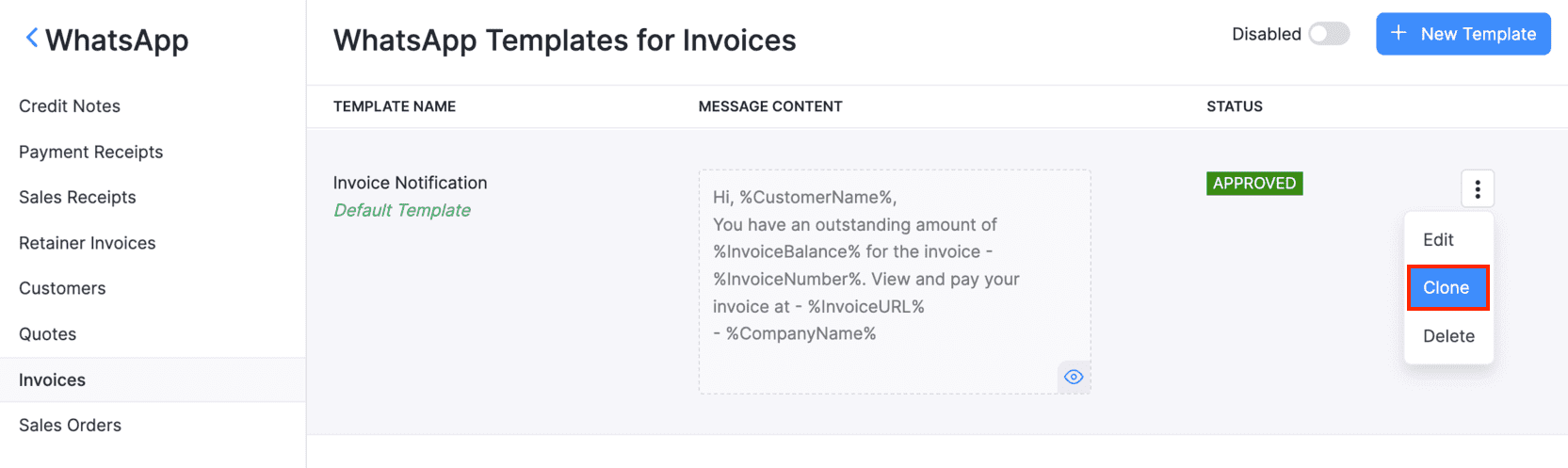The height and width of the screenshot is (468, 1568).
Task: Open Sales Receipts section
Action: (x=77, y=198)
